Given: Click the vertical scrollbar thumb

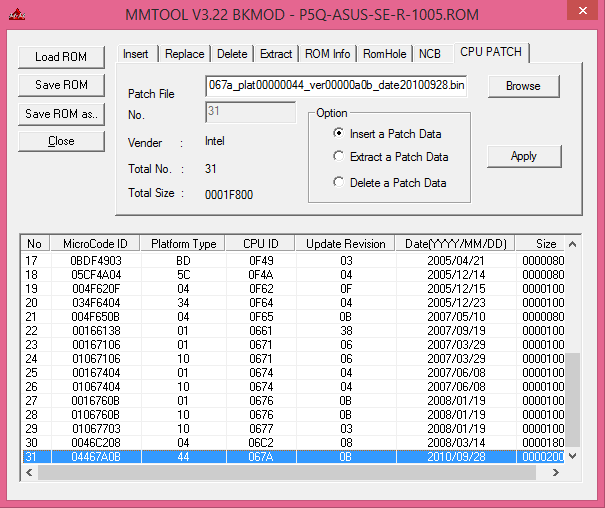Looking at the screenshot, I should (x=573, y=399).
